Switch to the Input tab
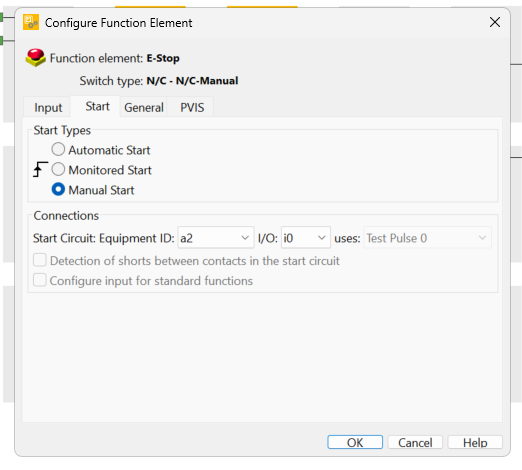Screen dimensions: 522x470 (x=48, y=107)
